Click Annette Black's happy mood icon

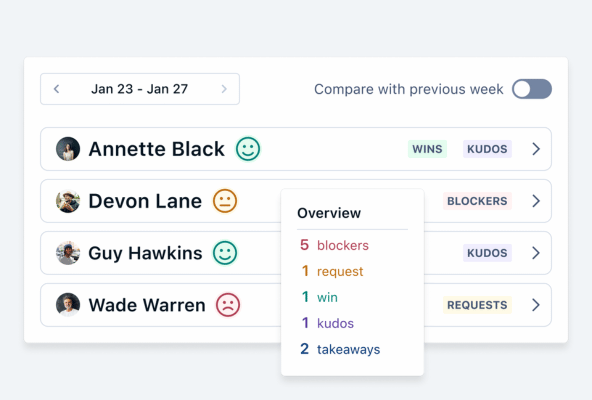point(248,149)
